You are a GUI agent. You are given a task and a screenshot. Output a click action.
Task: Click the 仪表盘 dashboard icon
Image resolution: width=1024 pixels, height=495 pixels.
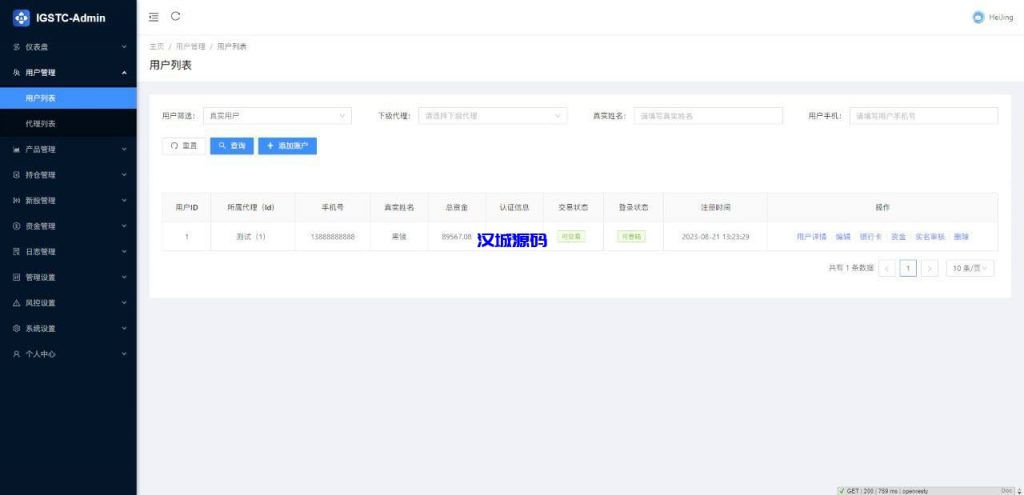click(x=17, y=47)
